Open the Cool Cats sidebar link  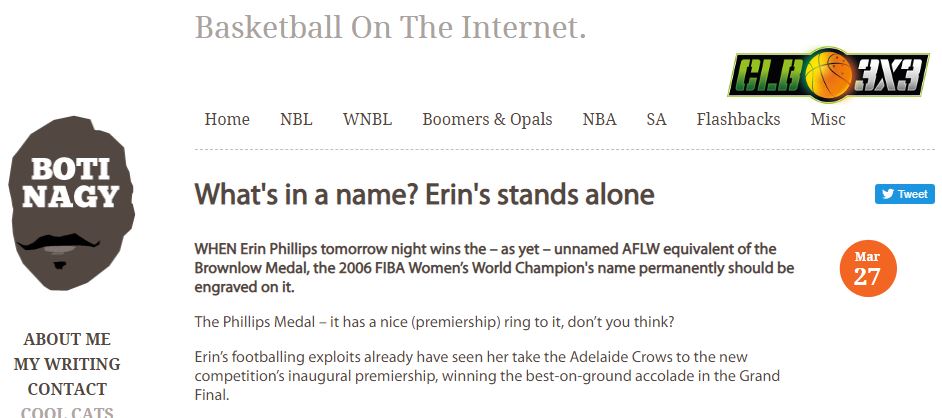pyautogui.click(x=67, y=411)
